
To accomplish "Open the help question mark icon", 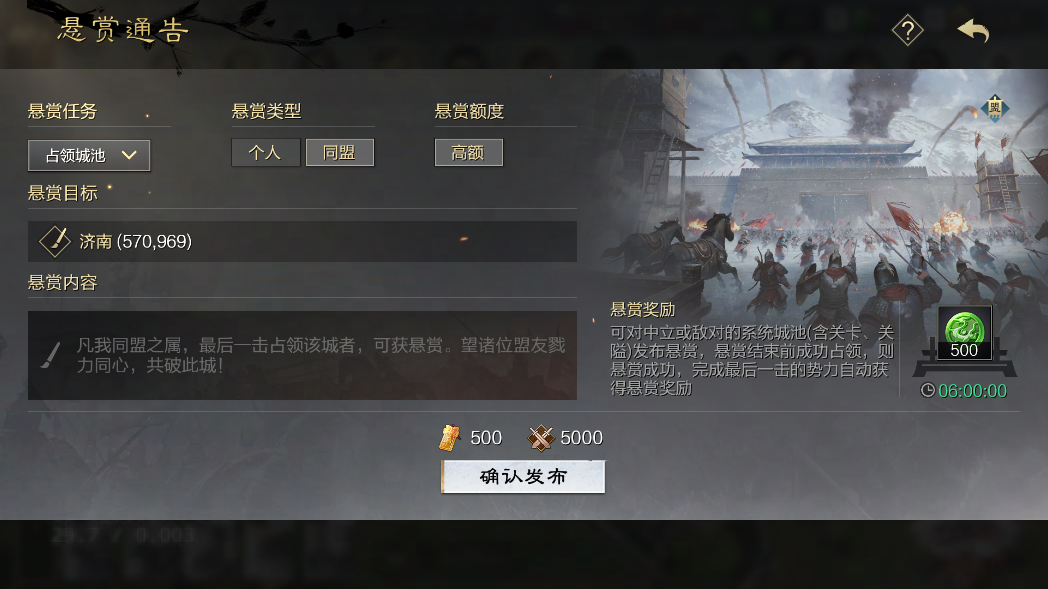I will click(907, 31).
